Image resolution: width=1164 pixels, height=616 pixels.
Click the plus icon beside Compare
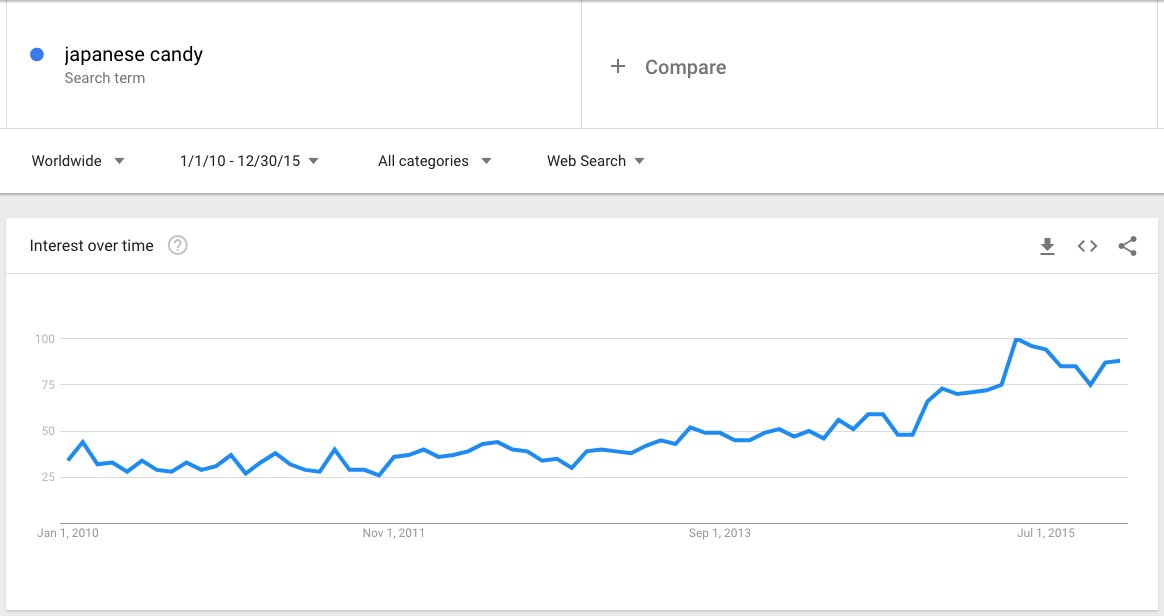tap(618, 67)
